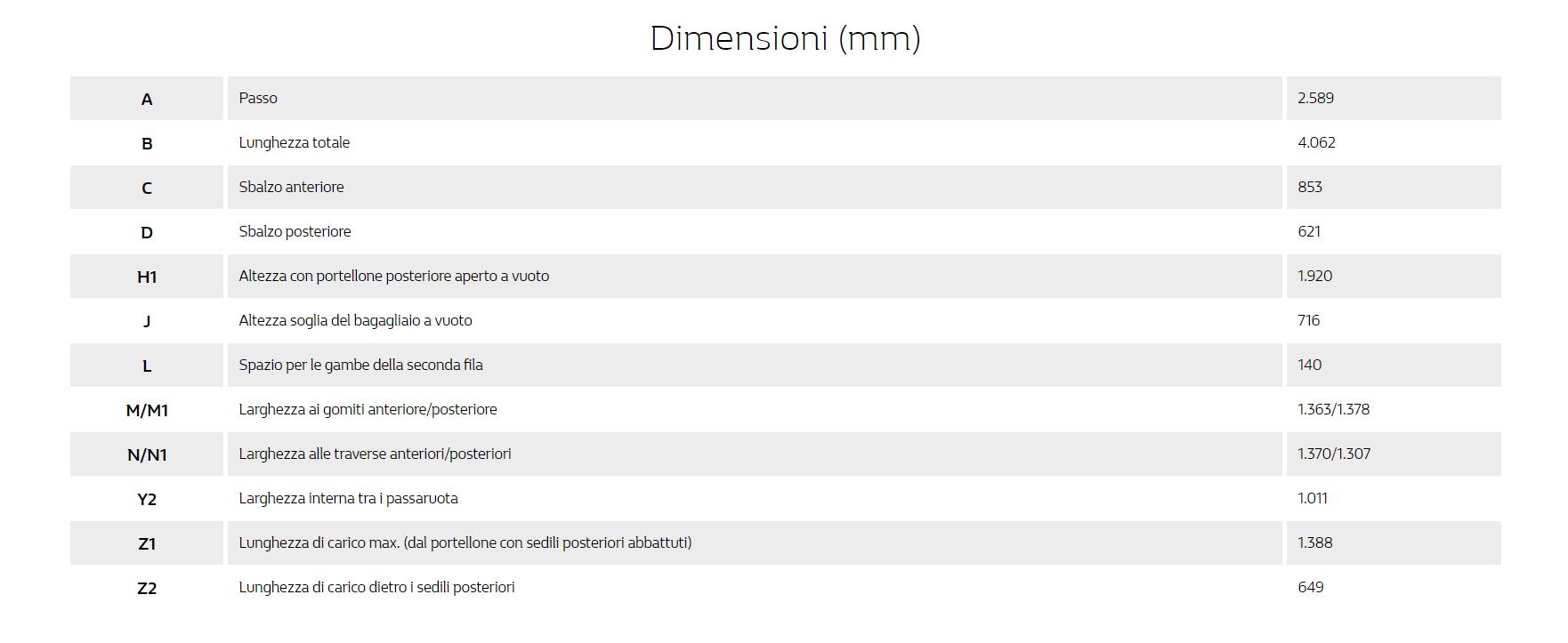Click the 'Dimensioni (mm)' heading
This screenshot has width=1568, height=643.
[785, 38]
